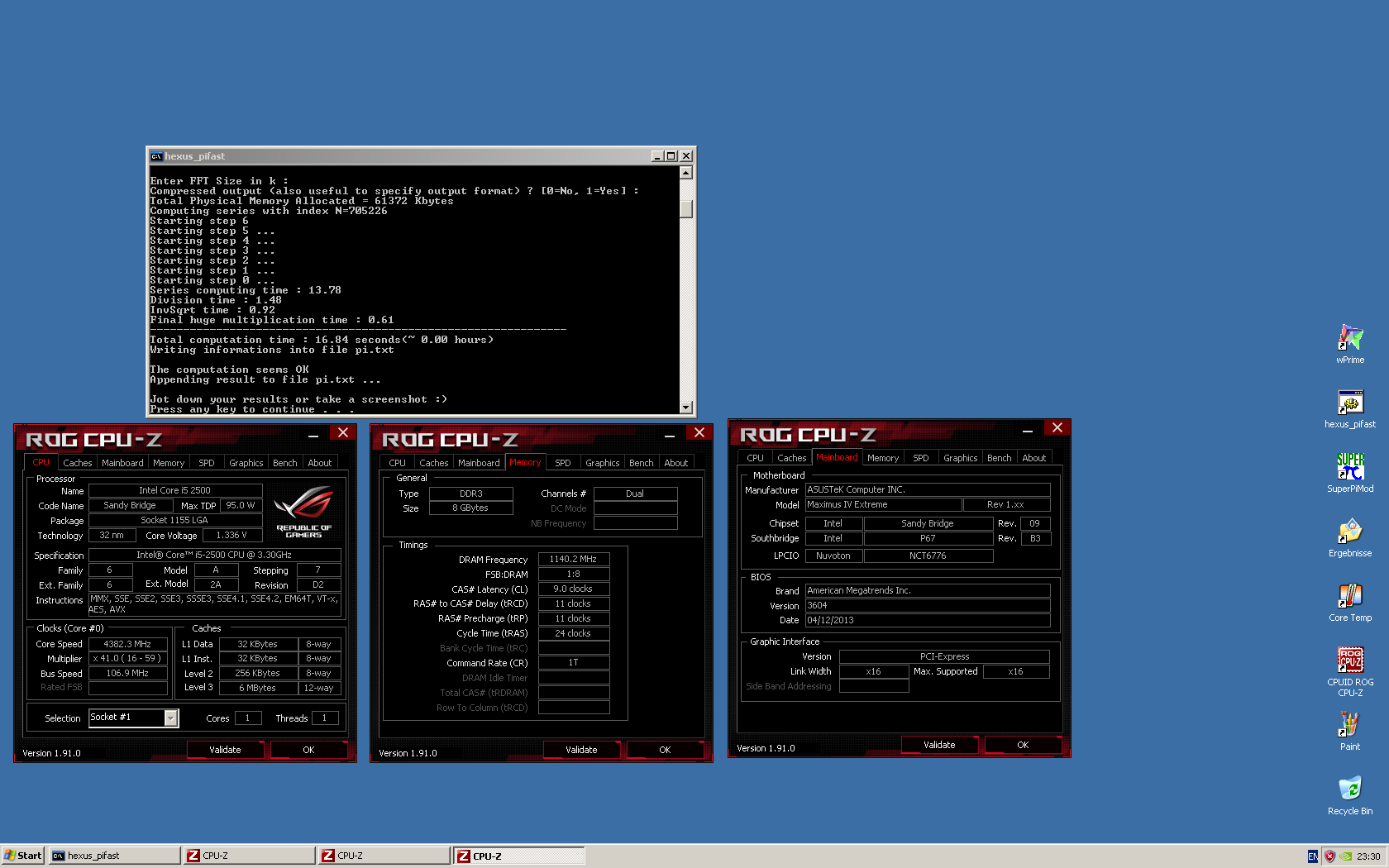Switch to CPU tab in Memory window
The height and width of the screenshot is (868, 1389).
pos(398,463)
